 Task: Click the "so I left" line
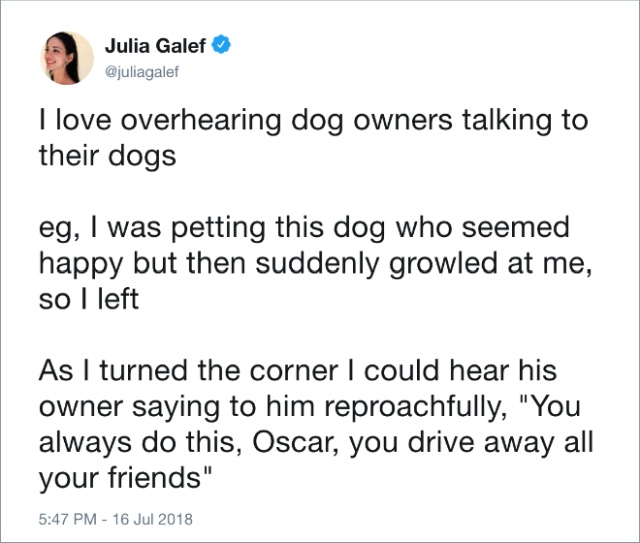pyautogui.click(x=88, y=299)
